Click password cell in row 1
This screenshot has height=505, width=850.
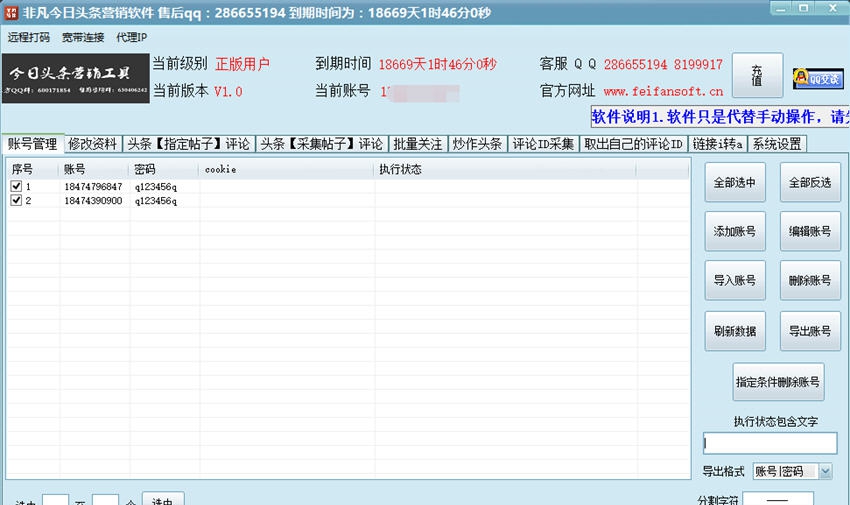pos(156,186)
